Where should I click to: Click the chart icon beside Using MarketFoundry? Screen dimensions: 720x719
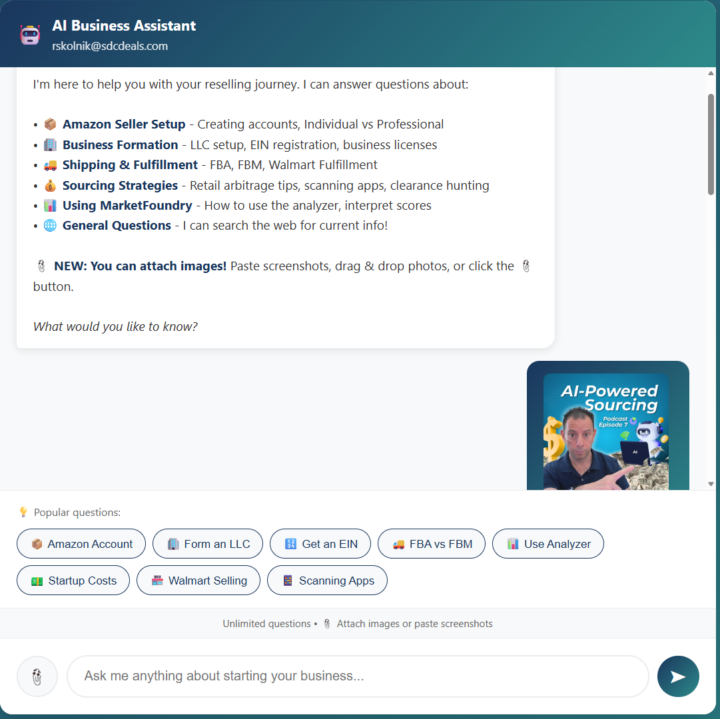(x=50, y=205)
